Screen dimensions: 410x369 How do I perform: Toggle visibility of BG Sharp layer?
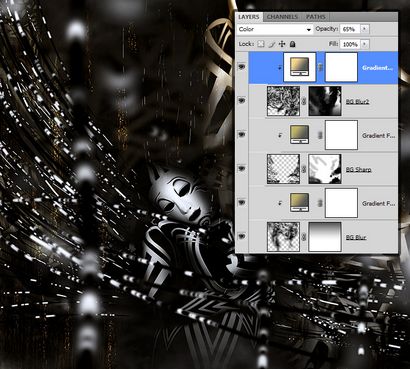242,168
